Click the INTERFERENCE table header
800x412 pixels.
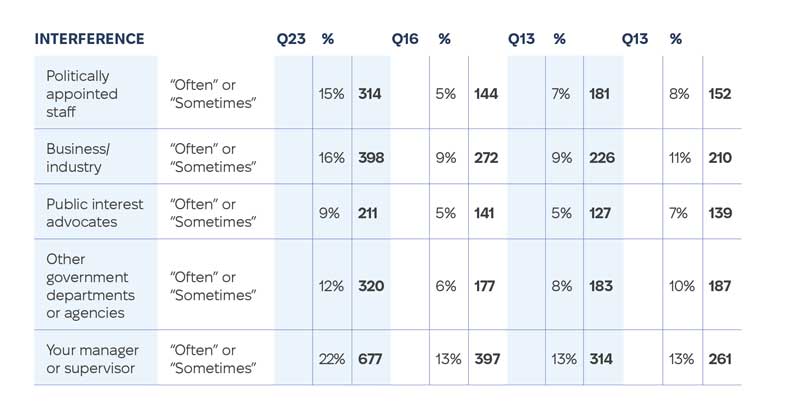[89, 39]
